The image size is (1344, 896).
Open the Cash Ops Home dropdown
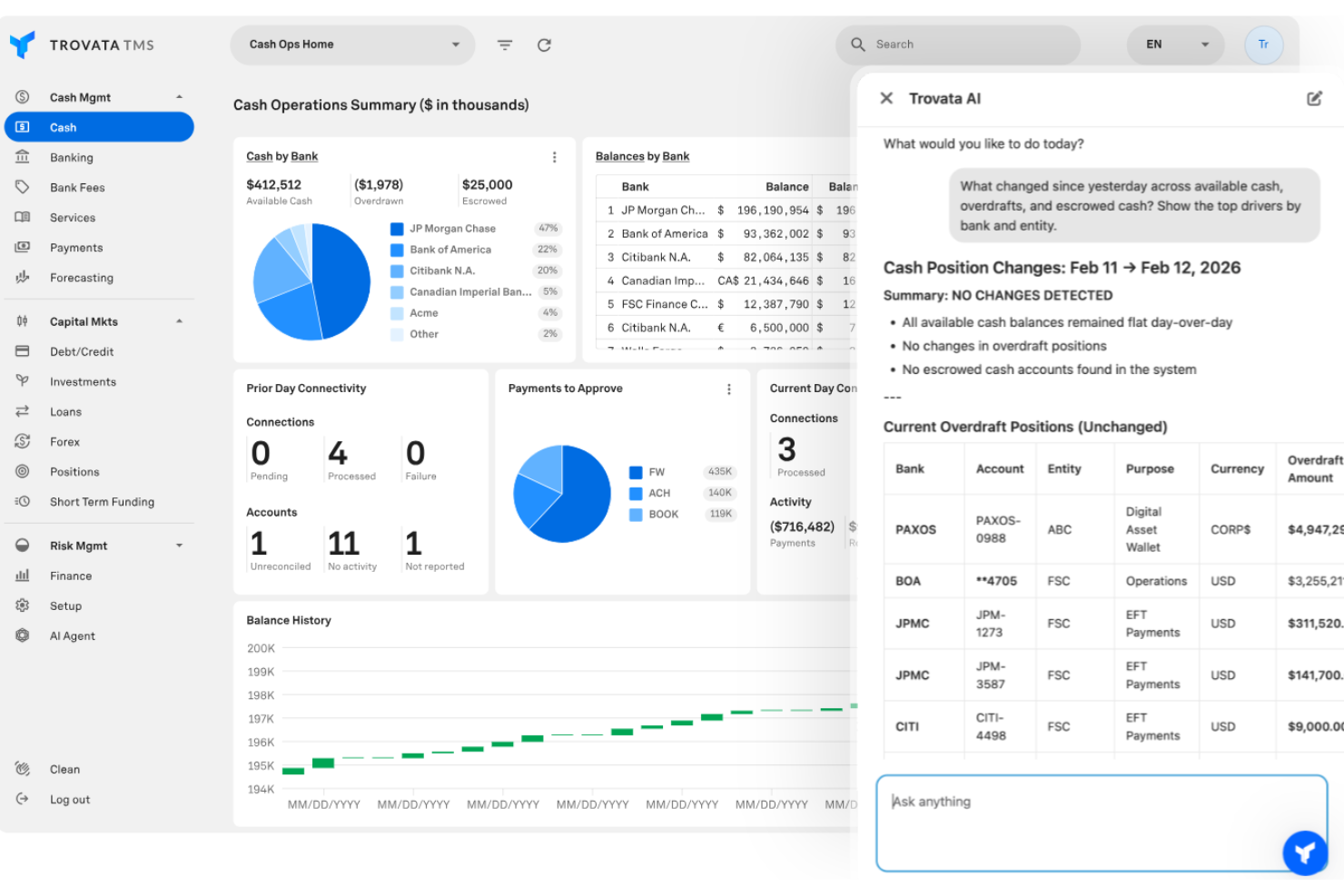(x=352, y=44)
